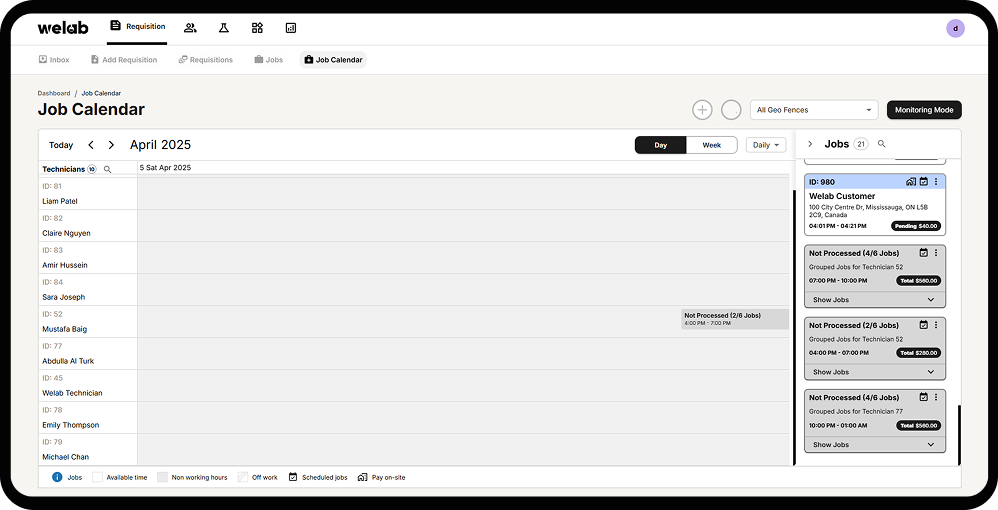Click pay on-site icon on job 980
This screenshot has width=998, height=510.
tap(911, 182)
